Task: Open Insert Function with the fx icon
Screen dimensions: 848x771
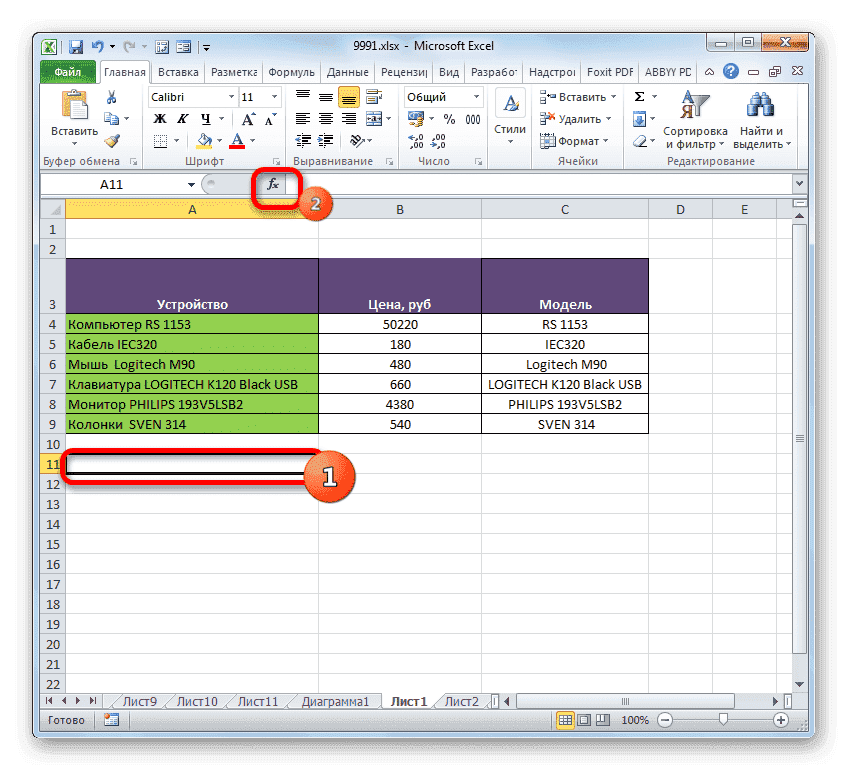Action: coord(273,185)
